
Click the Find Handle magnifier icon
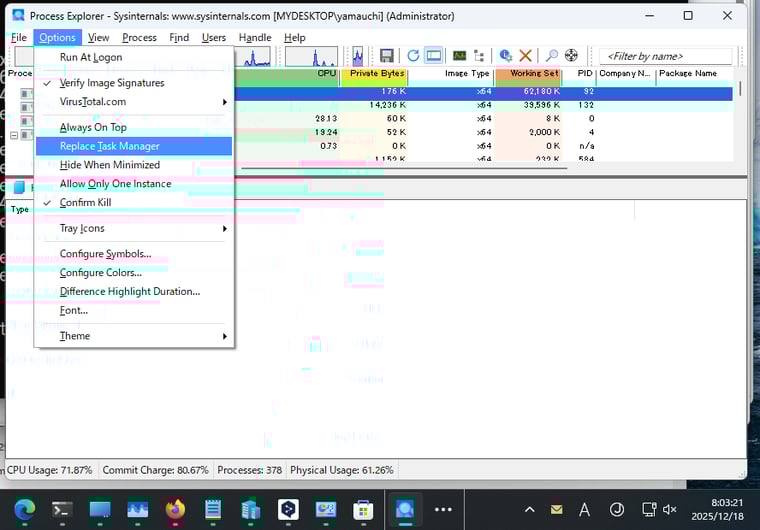pos(551,56)
